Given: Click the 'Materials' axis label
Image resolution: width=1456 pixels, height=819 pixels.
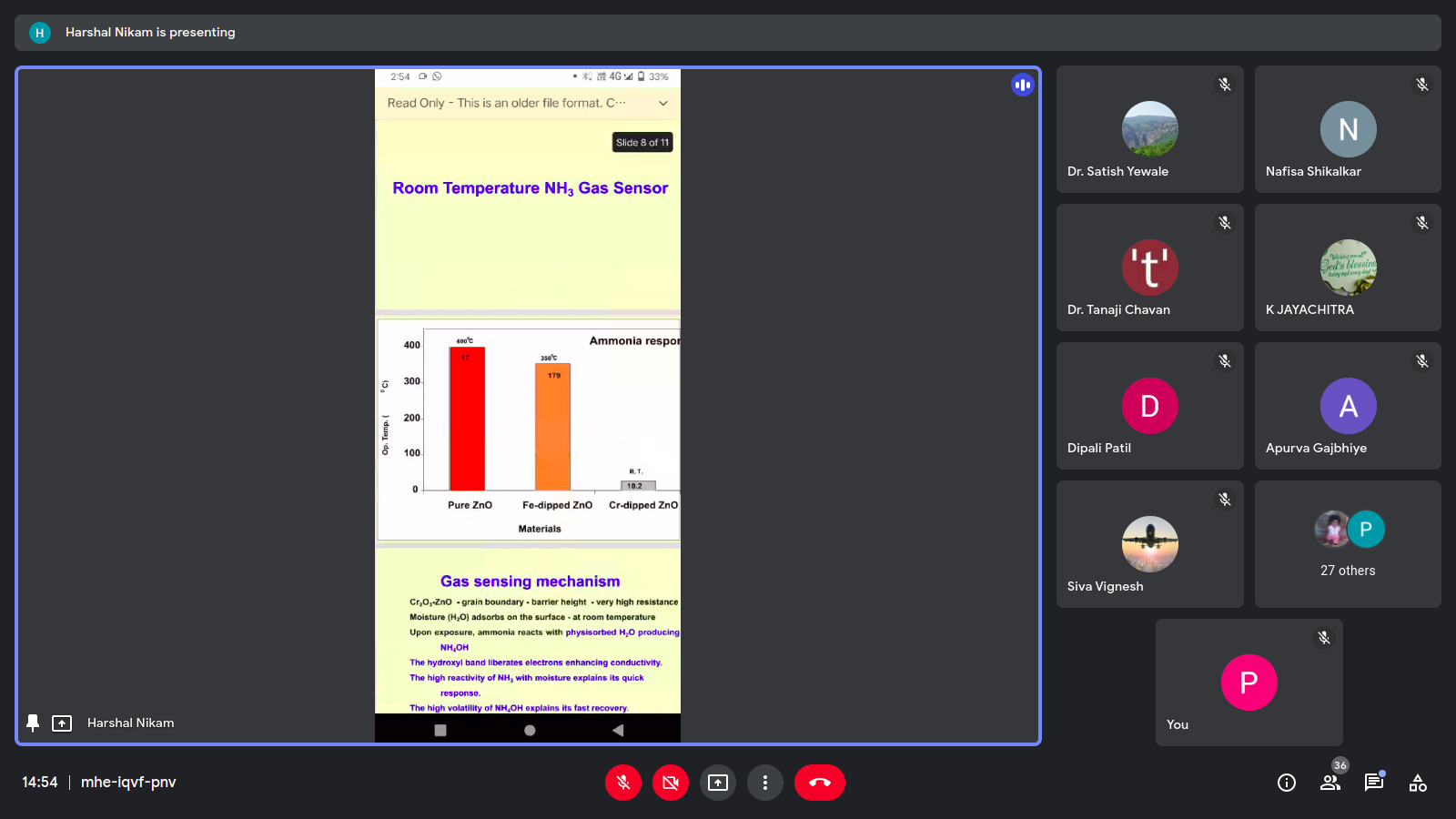Looking at the screenshot, I should pos(540,529).
